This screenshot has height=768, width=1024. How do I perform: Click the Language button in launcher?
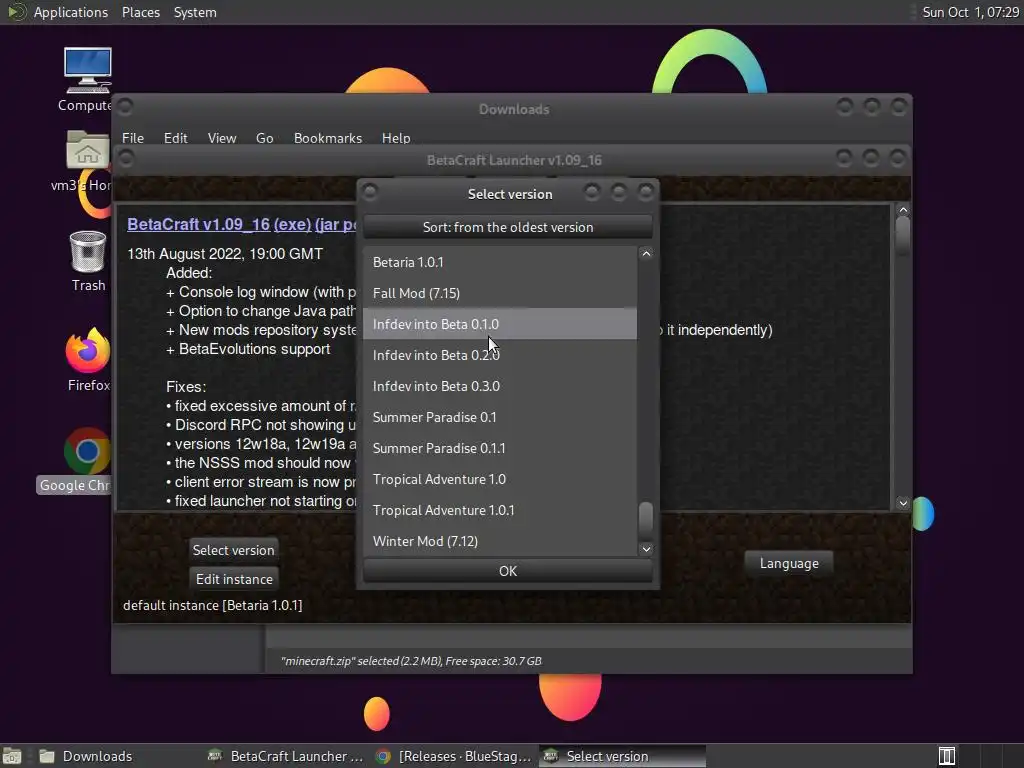tap(789, 563)
